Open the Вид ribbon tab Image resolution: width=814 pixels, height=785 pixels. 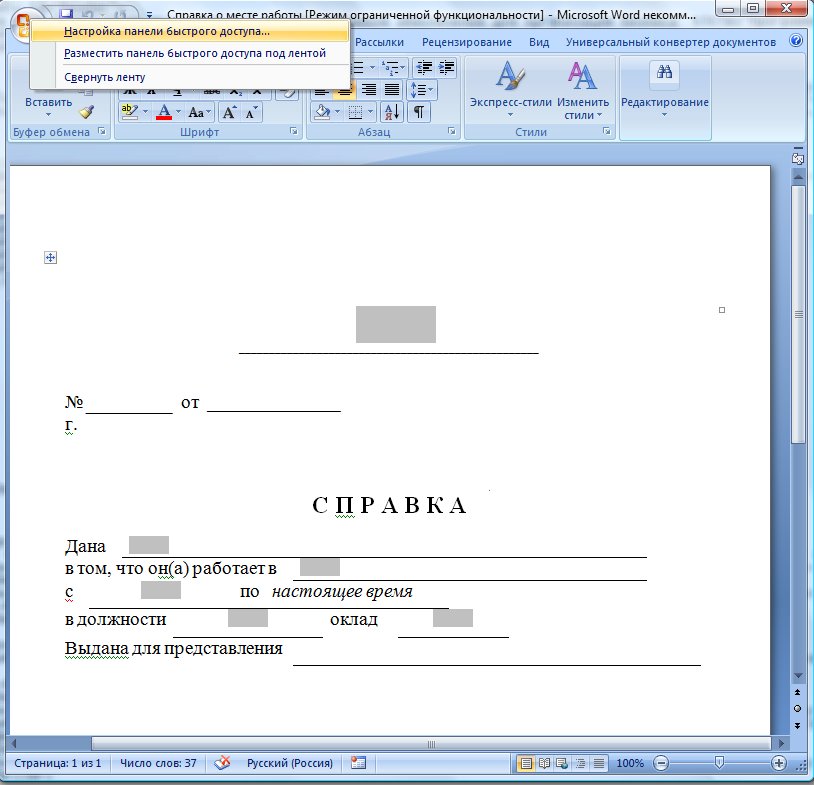(539, 42)
